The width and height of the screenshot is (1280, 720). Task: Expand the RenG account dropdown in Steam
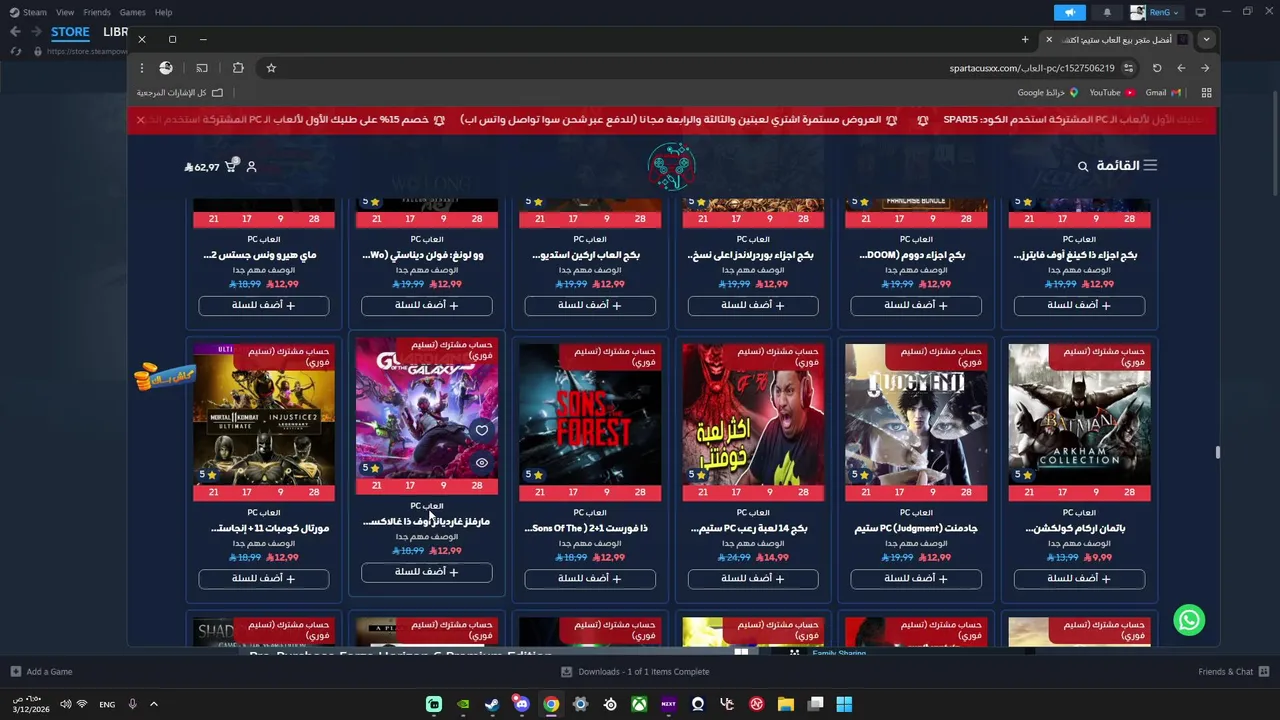[1155, 12]
